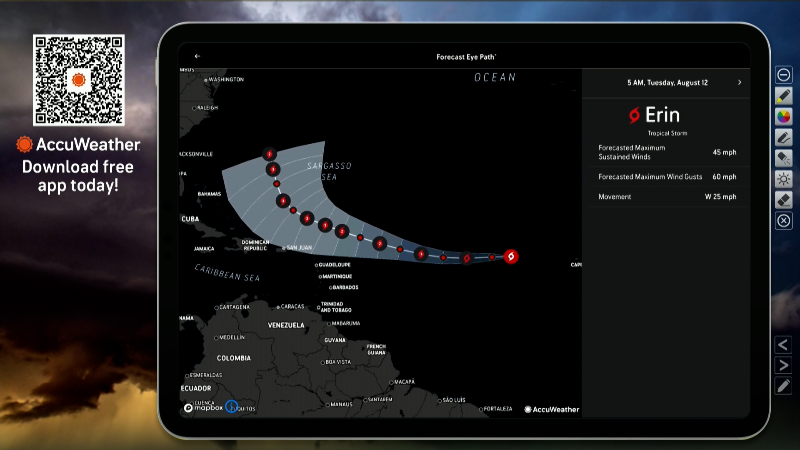Click the Caracas city label
Screen dimensions: 800x450
290,307
